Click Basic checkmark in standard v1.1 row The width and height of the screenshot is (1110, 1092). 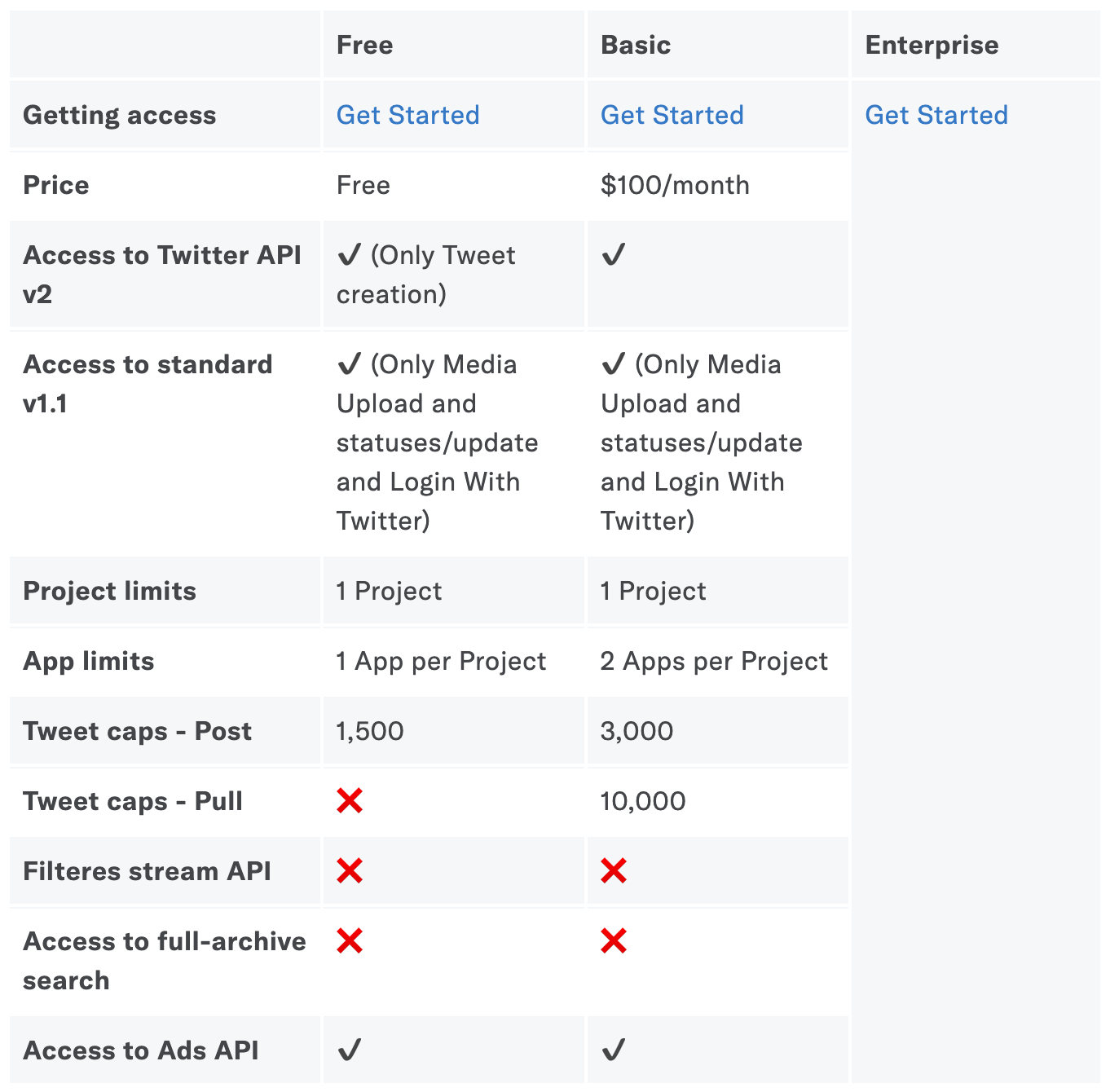coord(613,363)
